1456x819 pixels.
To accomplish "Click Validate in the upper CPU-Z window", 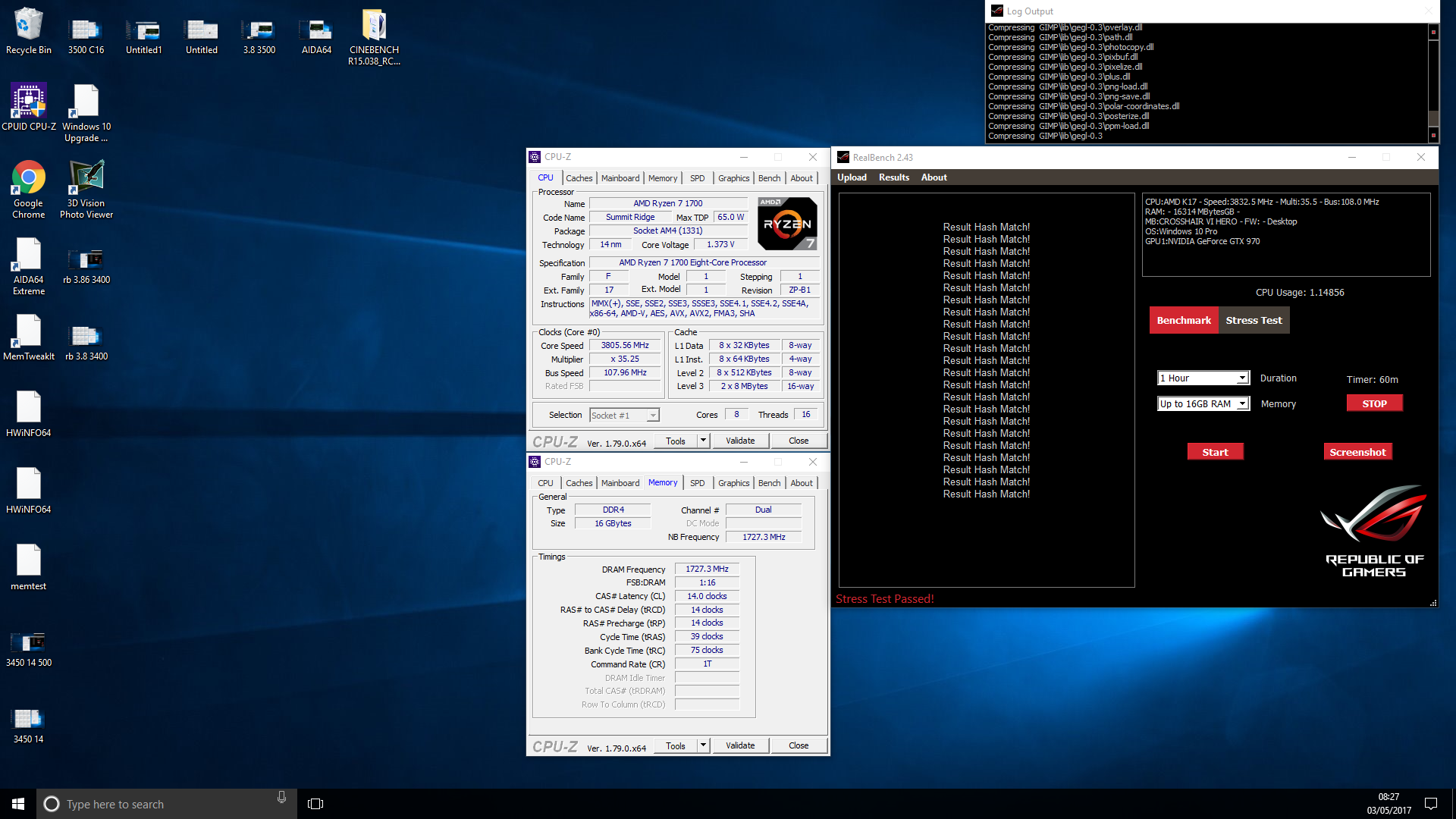I will pos(740,441).
